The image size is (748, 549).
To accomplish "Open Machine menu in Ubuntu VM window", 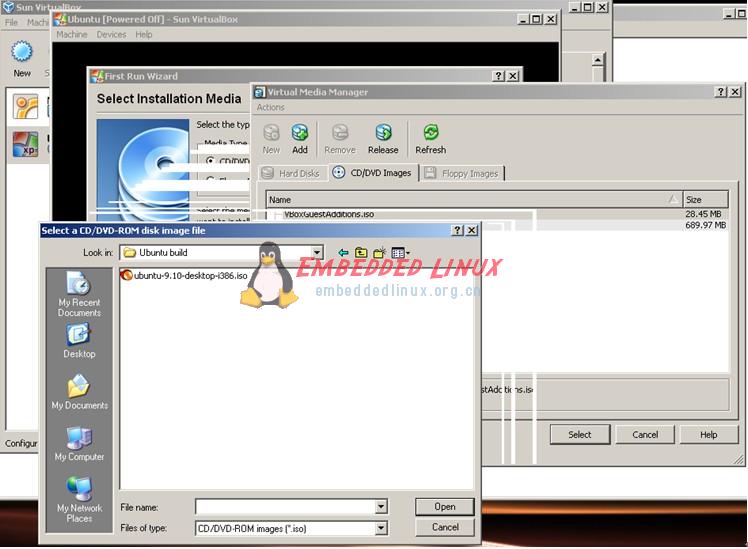I will click(x=72, y=34).
